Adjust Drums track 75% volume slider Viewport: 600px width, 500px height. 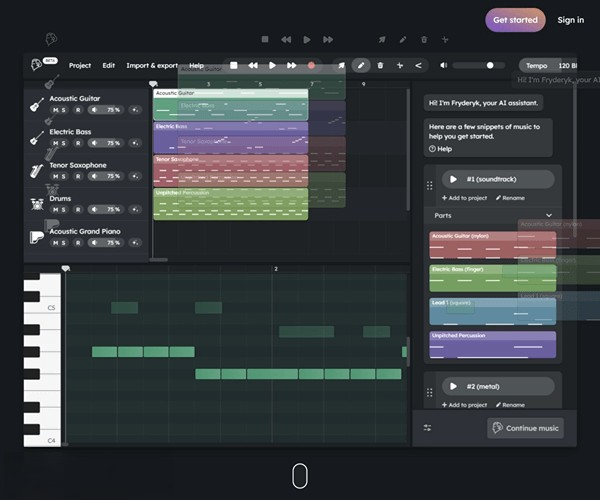click(x=106, y=210)
